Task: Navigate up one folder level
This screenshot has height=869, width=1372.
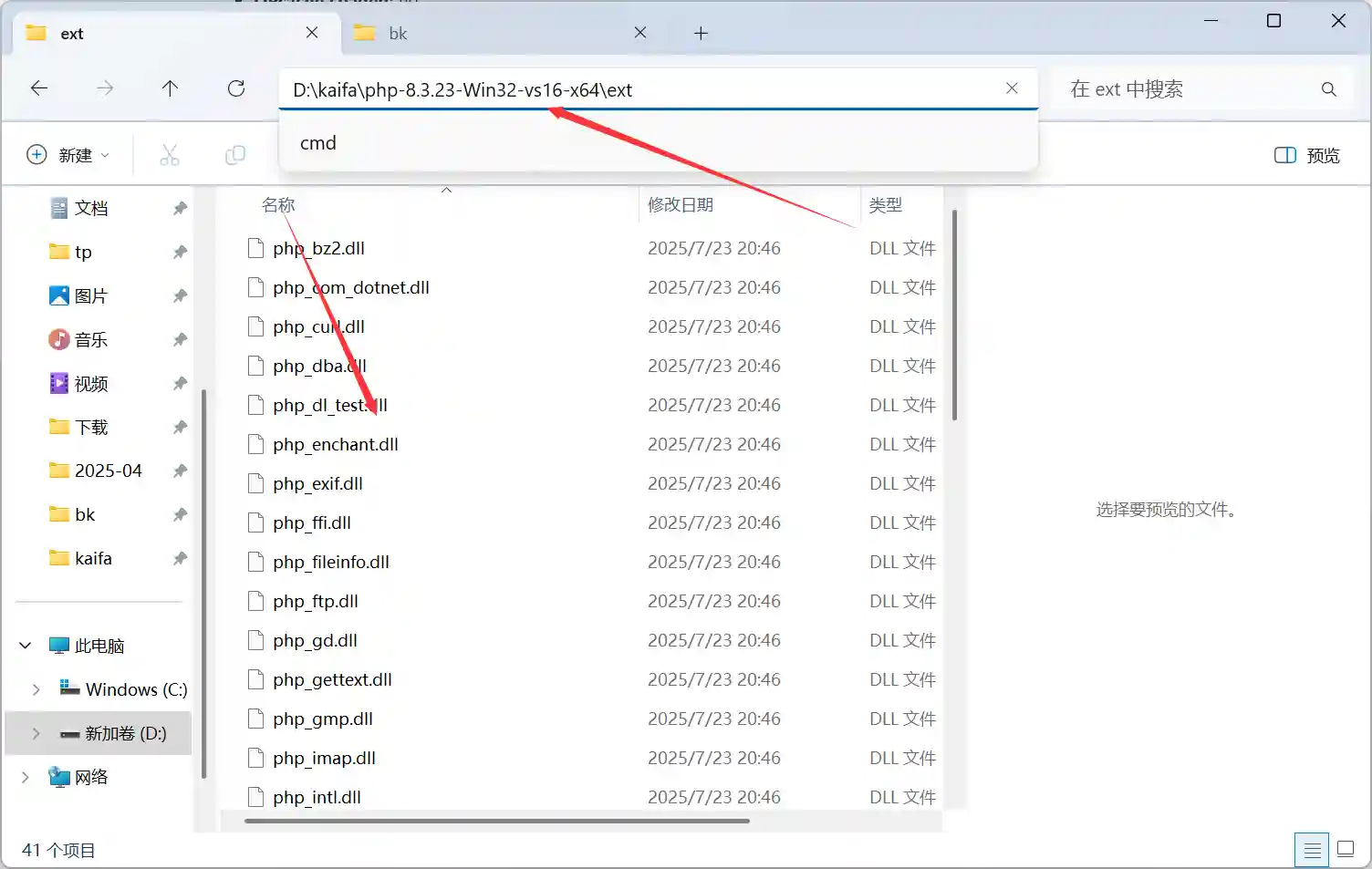Action: point(170,88)
